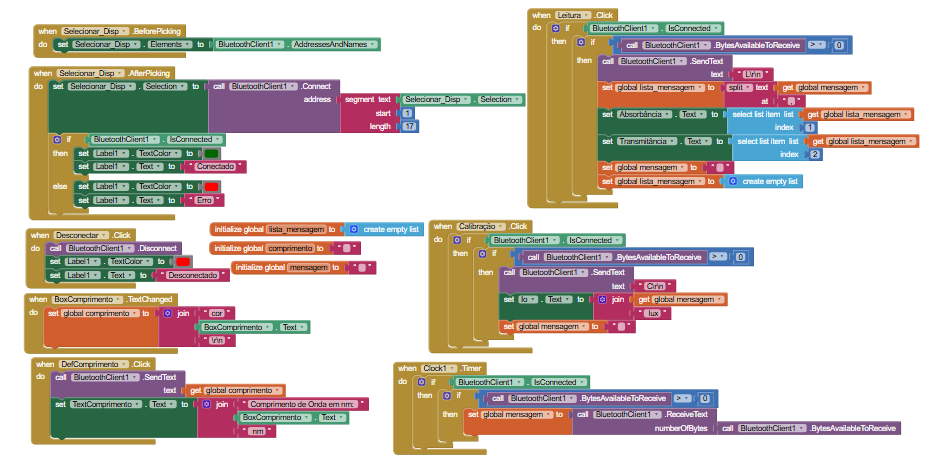
Task: Select the green color swatch for Label1 TextColor
Action: (211, 153)
